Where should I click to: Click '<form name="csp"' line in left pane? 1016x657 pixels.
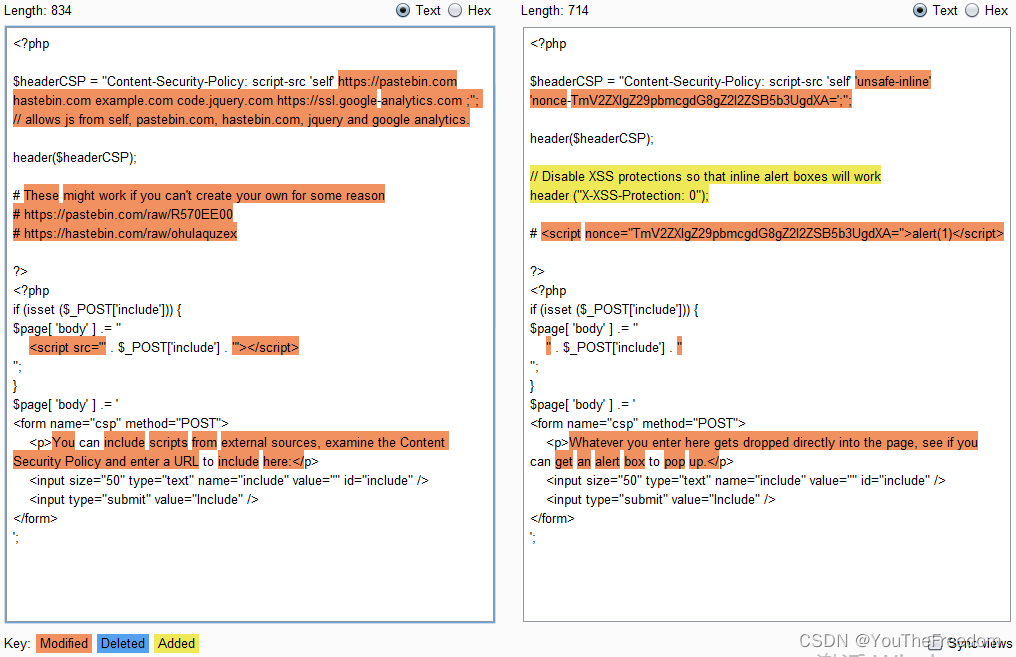121,424
